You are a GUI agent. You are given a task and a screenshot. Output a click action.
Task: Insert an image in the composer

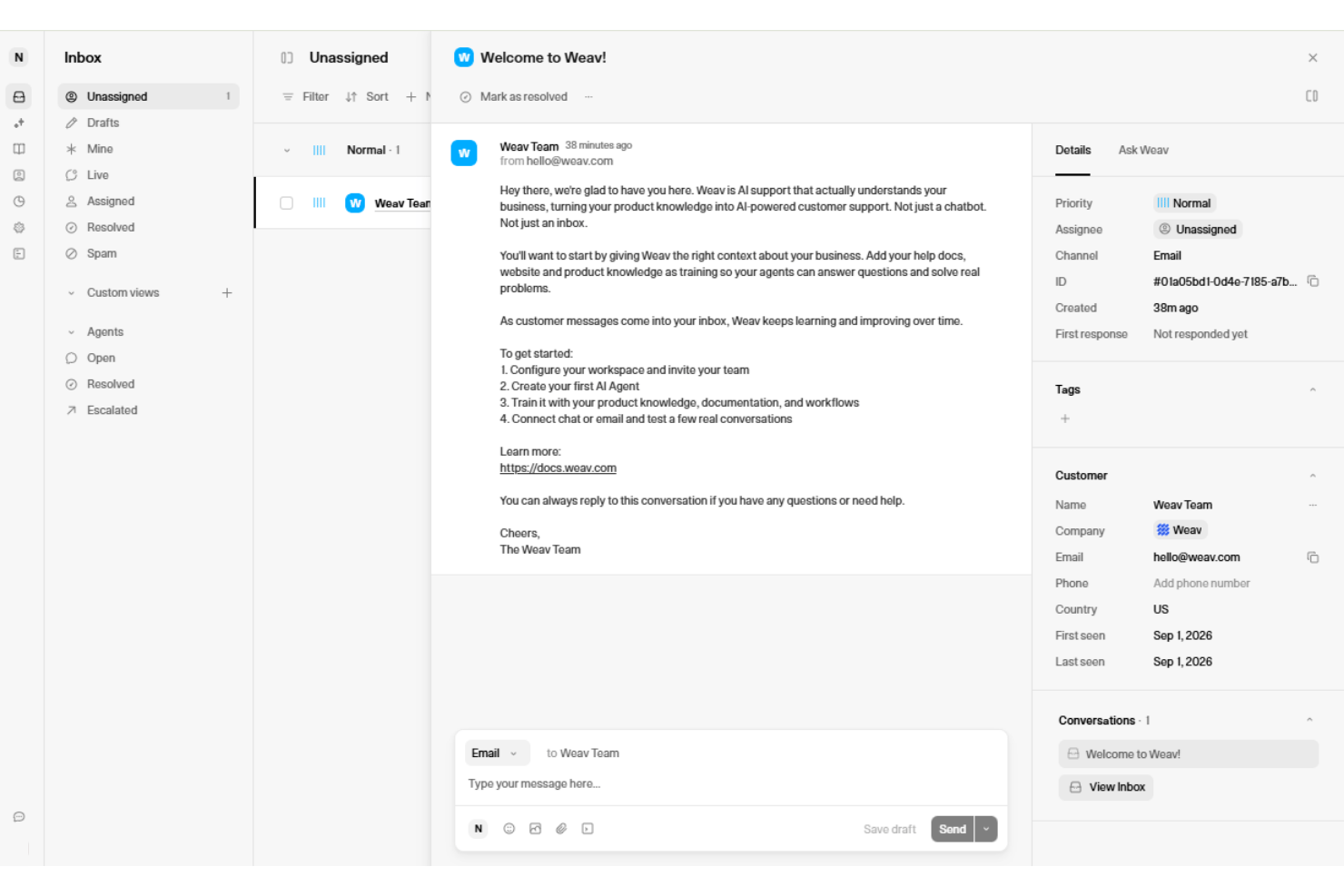[x=536, y=829]
